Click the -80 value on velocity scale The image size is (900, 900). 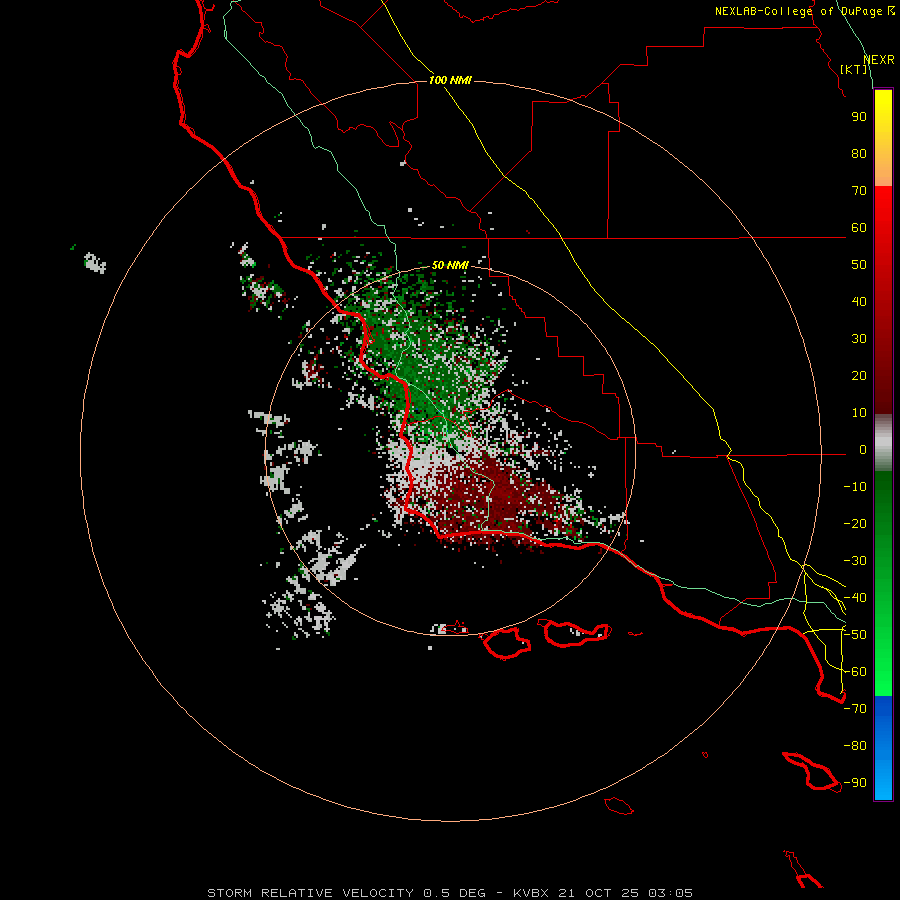coord(855,746)
